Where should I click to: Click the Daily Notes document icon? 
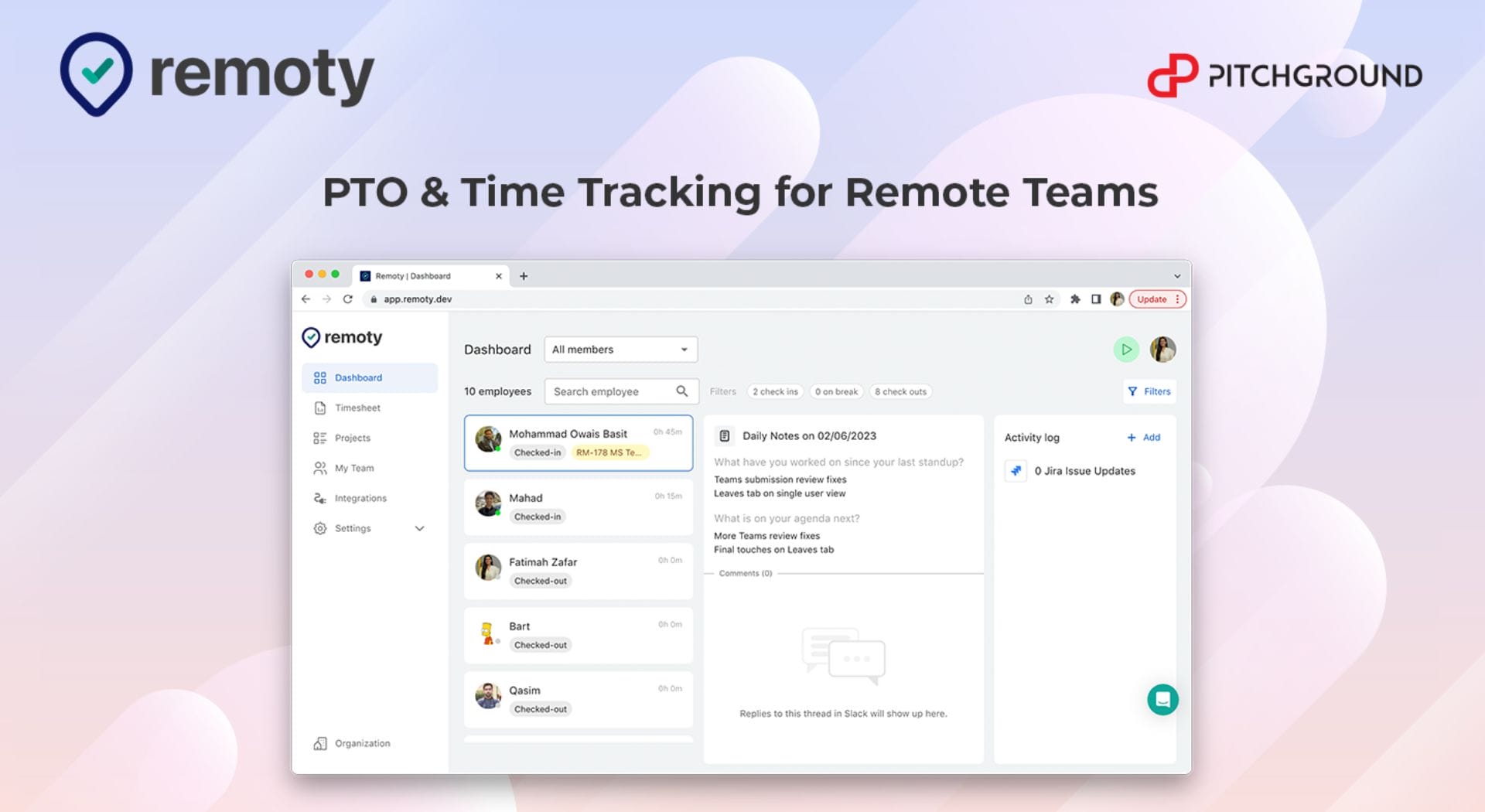[x=725, y=436]
